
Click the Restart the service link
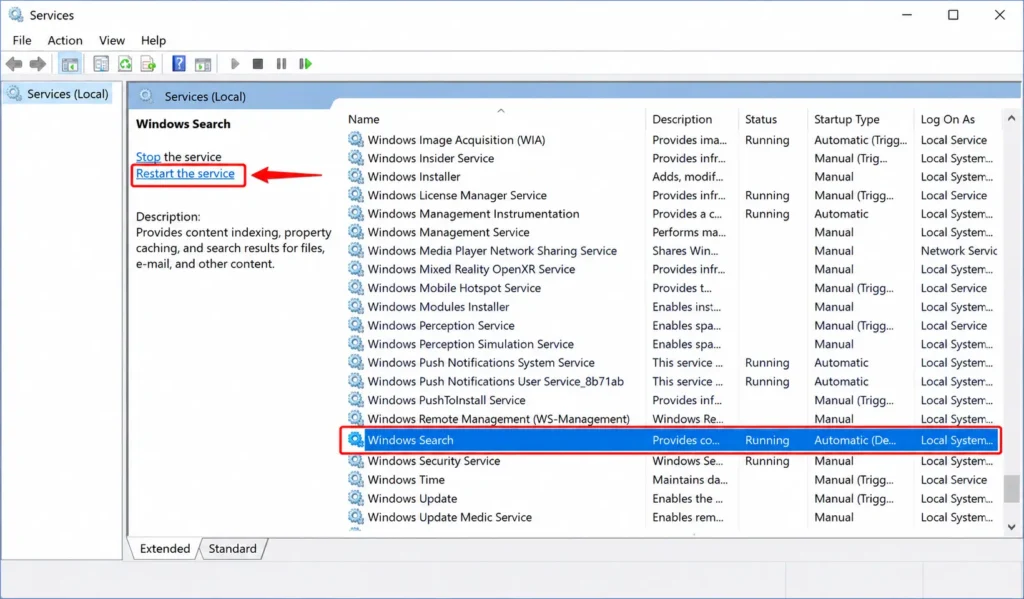[x=185, y=174]
